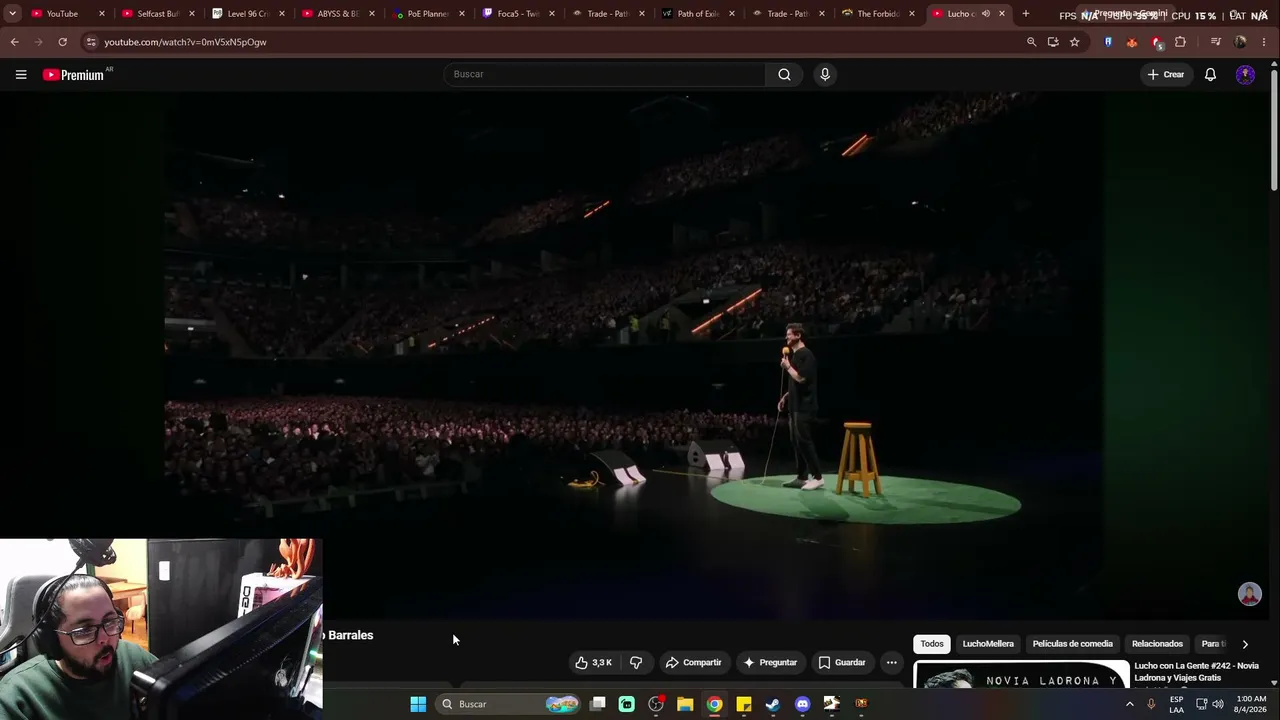The image size is (1280, 720).
Task: Like the video with 3,3 K likes
Action: [593, 662]
